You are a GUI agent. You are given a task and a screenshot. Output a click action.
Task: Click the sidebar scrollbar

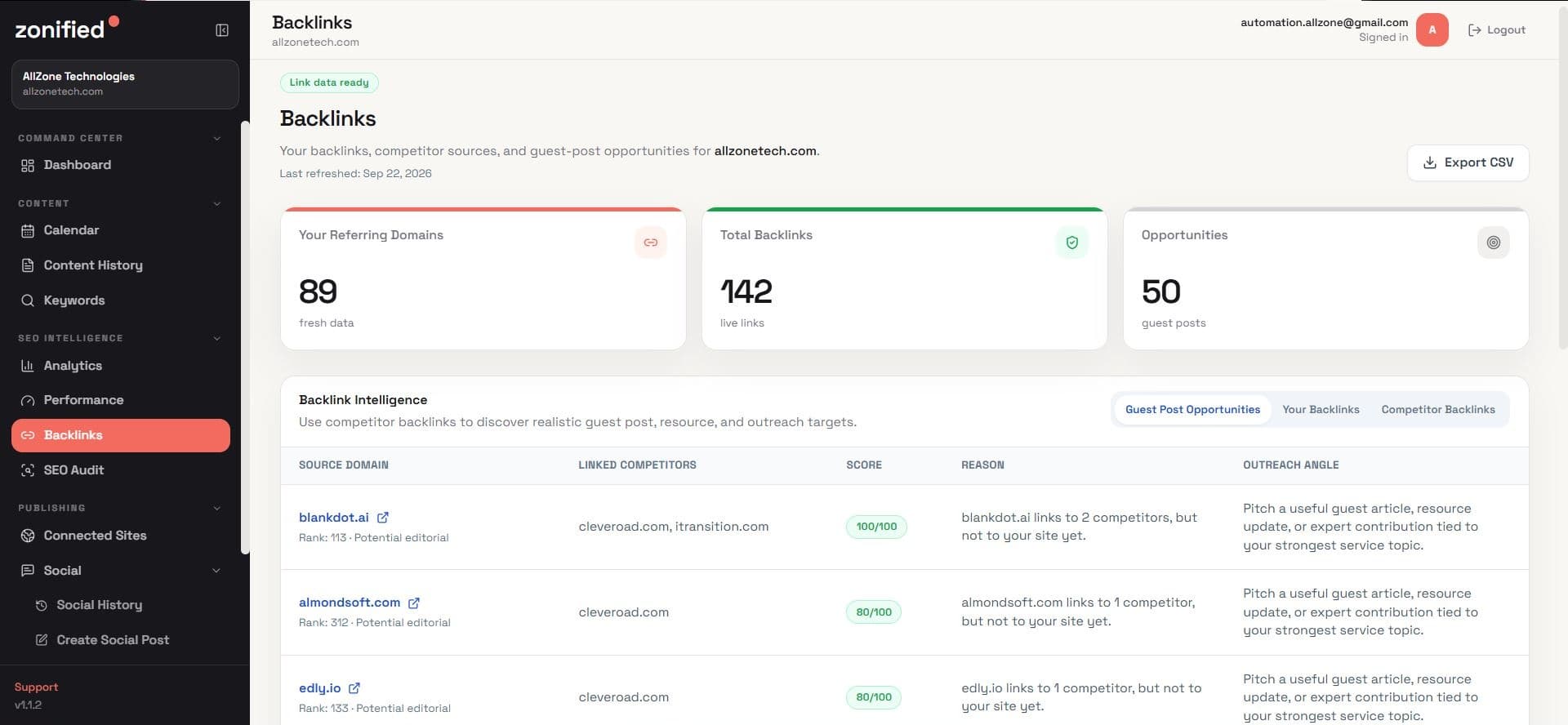tap(245, 337)
